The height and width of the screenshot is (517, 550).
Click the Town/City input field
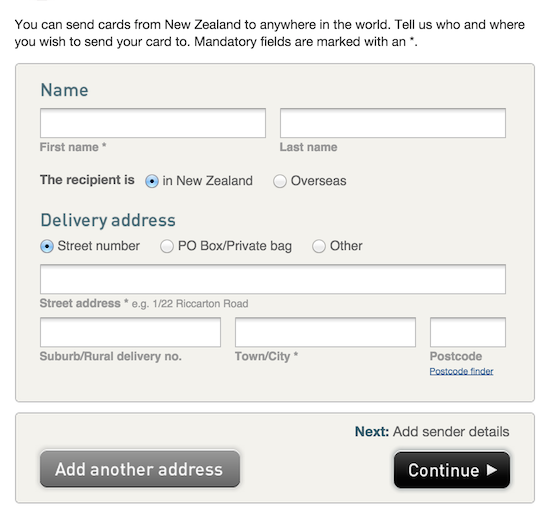tap(325, 332)
